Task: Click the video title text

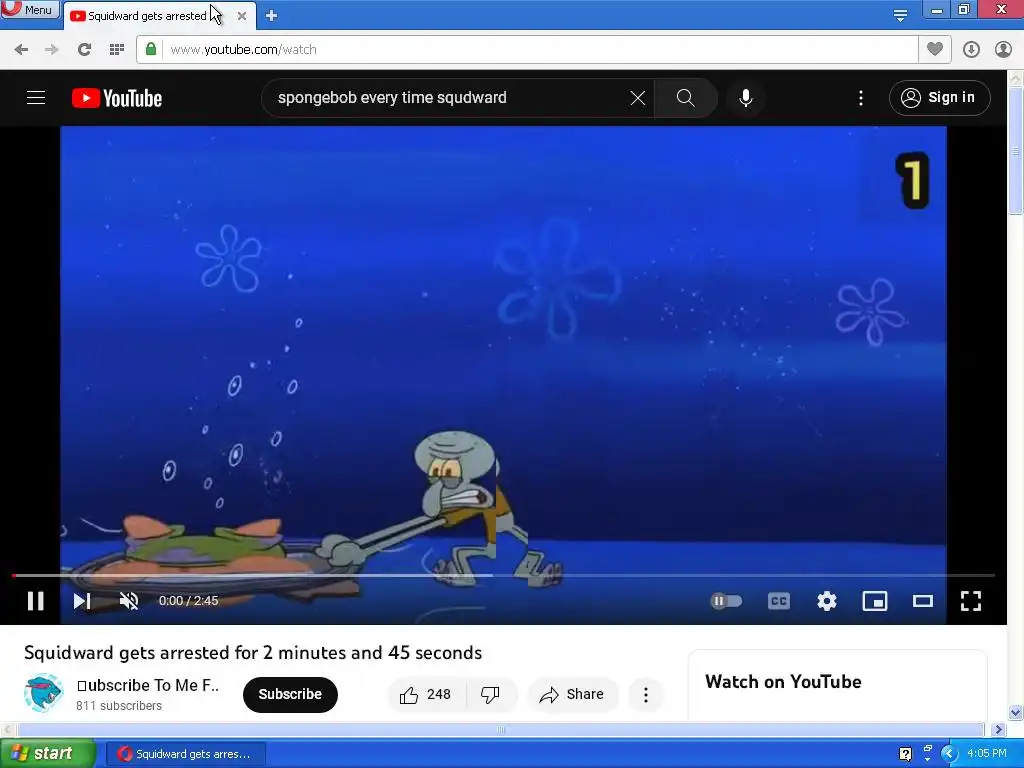Action: coord(253,653)
